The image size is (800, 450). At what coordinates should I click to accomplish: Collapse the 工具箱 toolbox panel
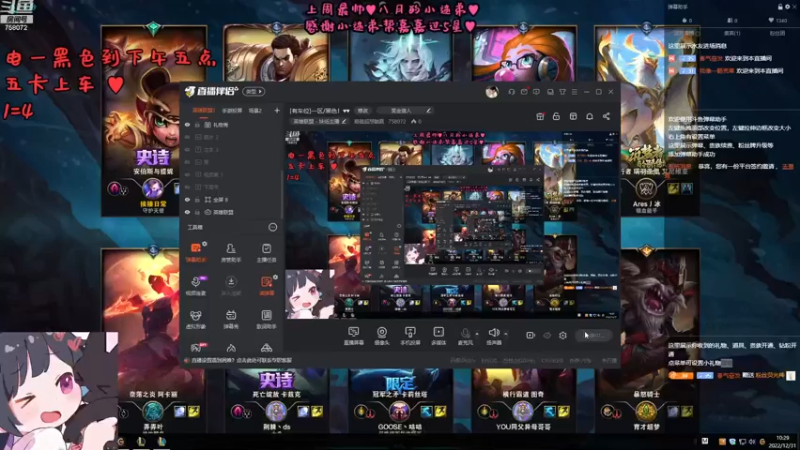tap(273, 227)
